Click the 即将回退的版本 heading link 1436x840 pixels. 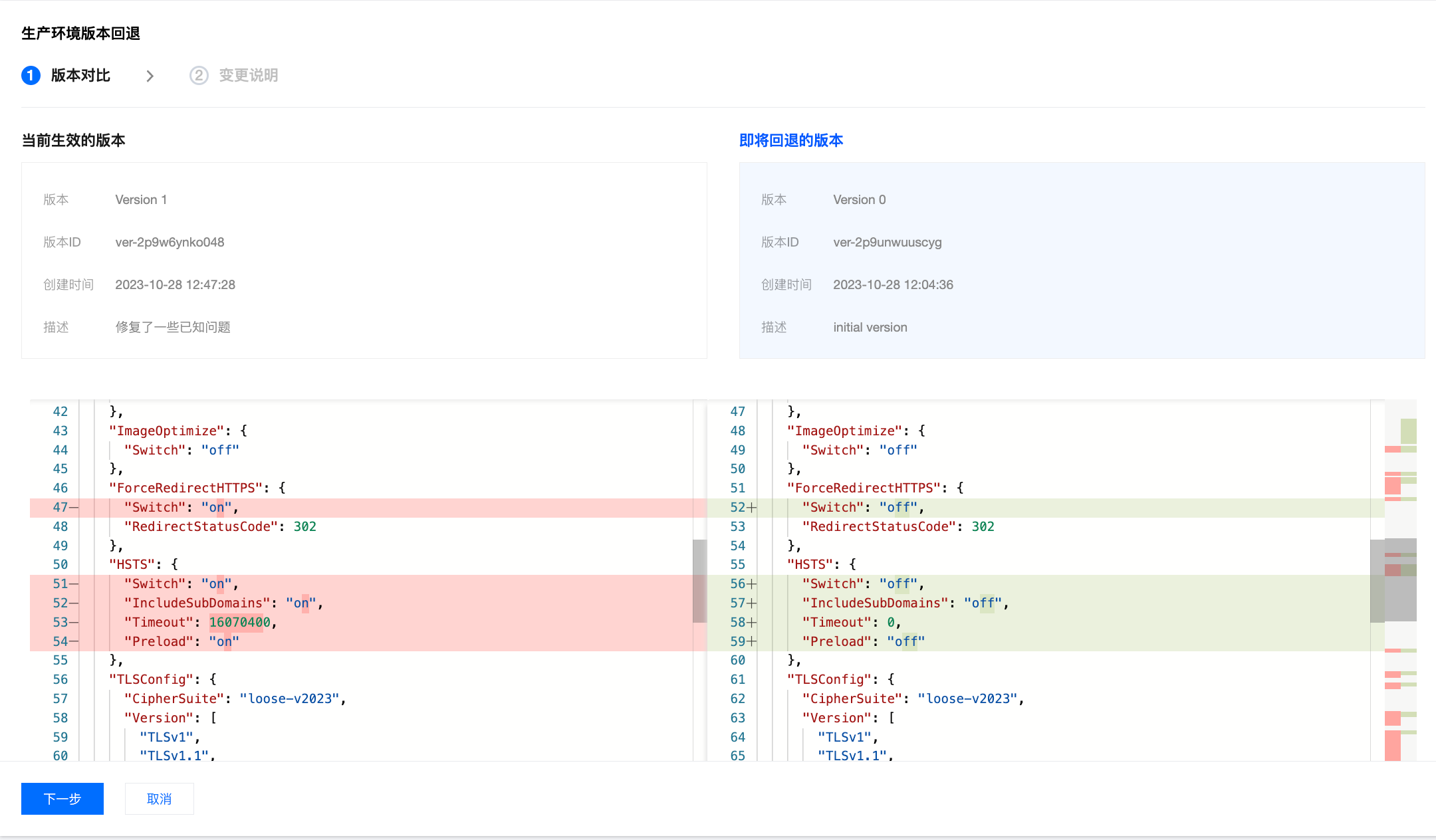[791, 140]
